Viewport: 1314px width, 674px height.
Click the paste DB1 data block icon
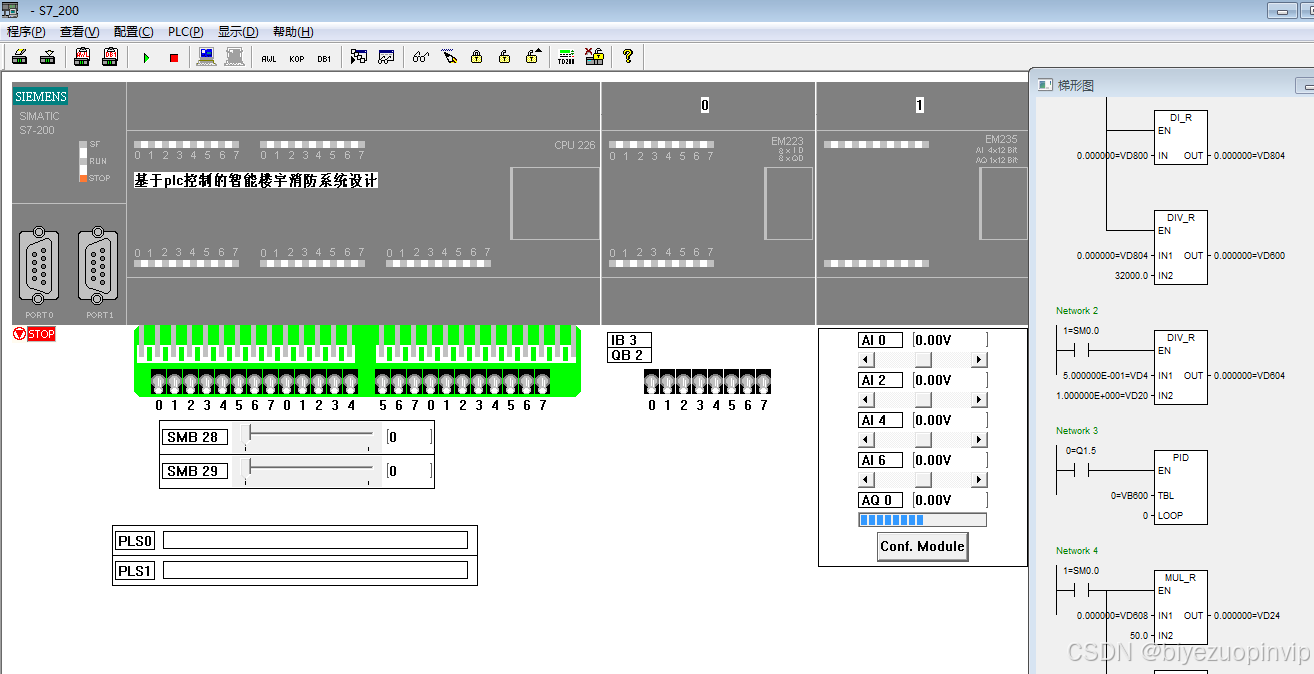coord(111,57)
